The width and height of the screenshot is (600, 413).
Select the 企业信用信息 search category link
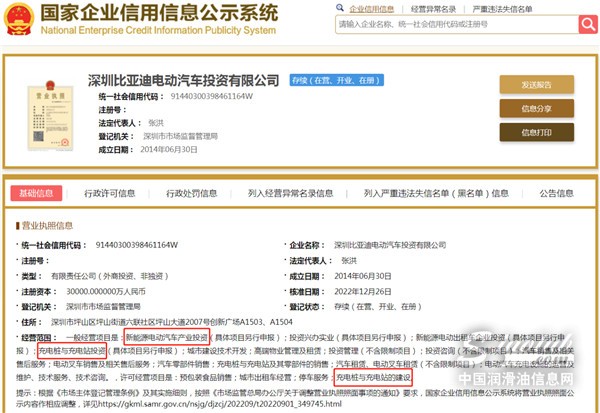click(x=372, y=9)
